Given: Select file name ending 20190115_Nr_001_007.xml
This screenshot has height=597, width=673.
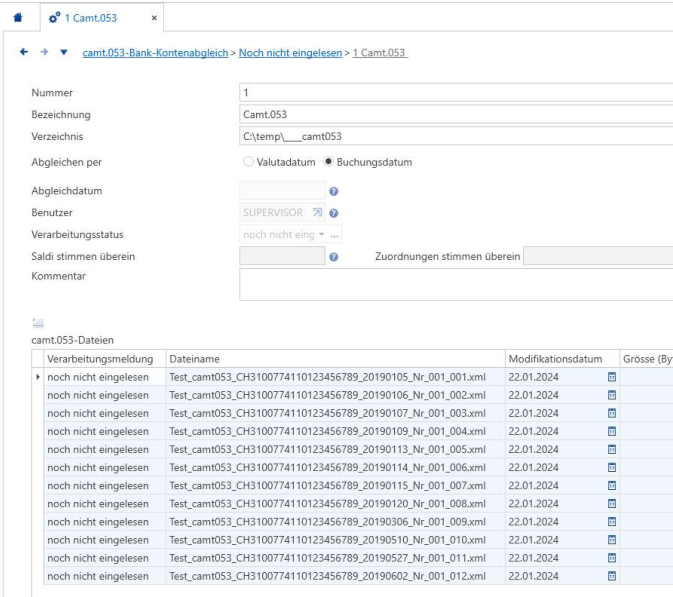Looking at the screenshot, I should point(327,485).
